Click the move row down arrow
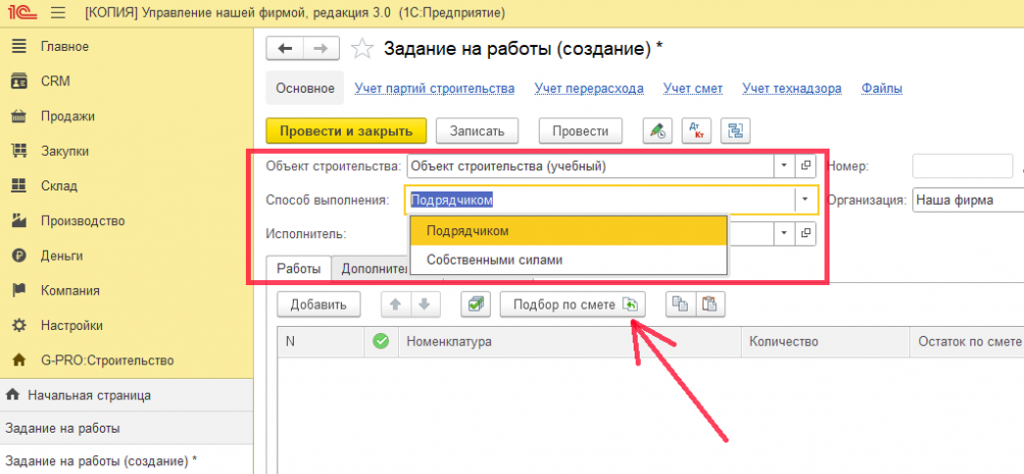Viewport: 1024px width, 474px height. point(424,305)
